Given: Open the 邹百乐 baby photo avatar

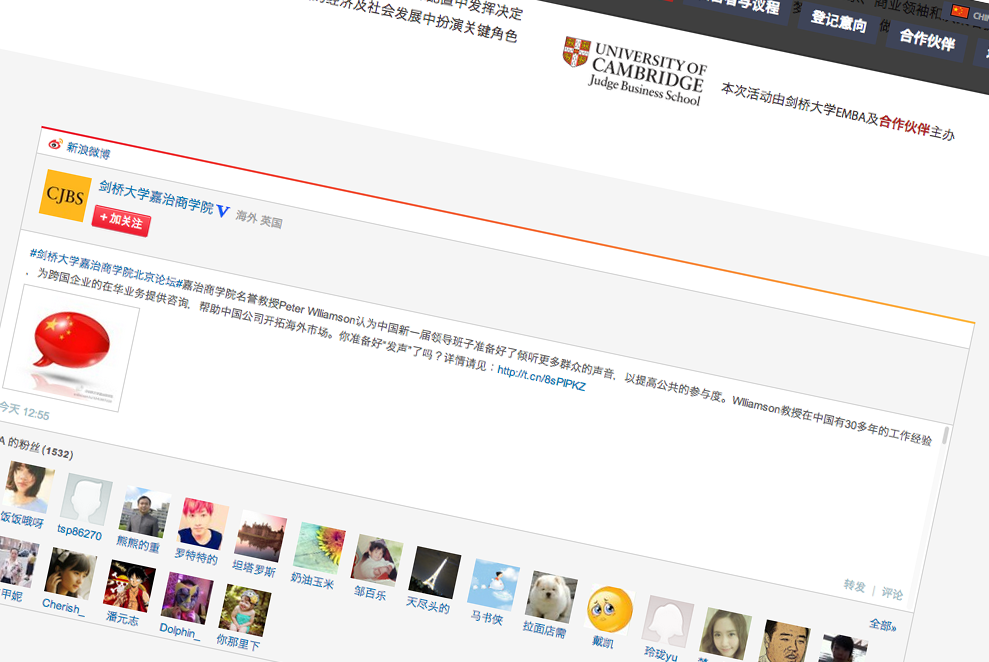Looking at the screenshot, I should coord(377,560).
